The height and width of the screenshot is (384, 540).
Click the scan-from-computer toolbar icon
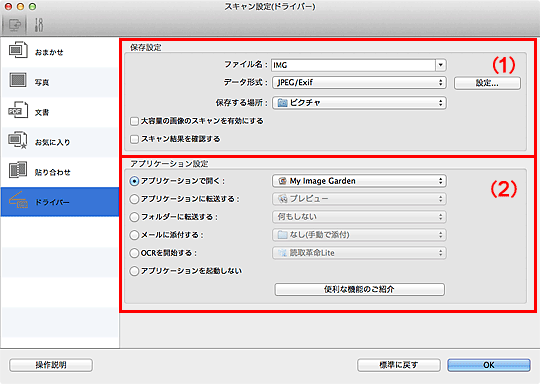(14, 25)
